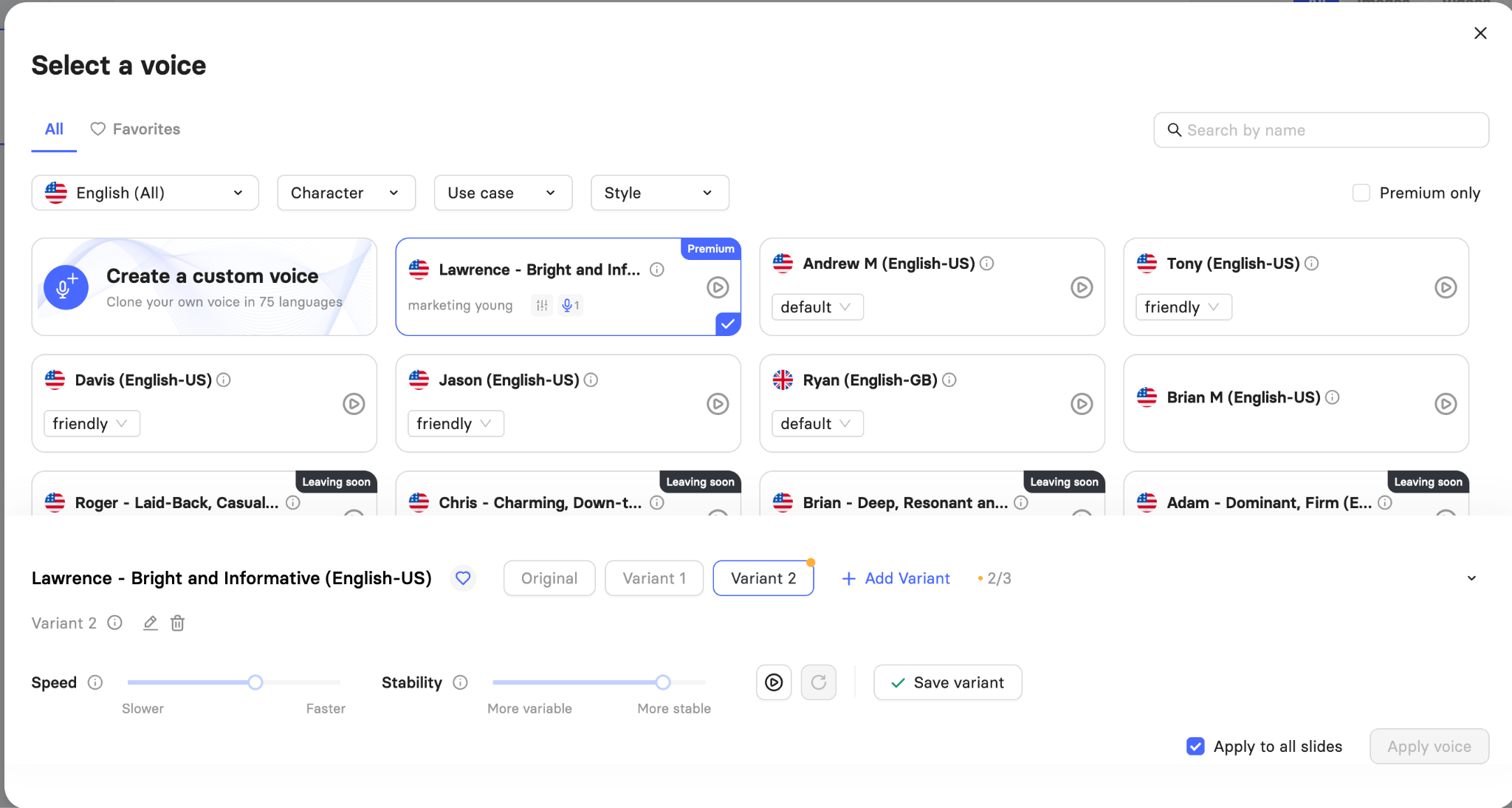Focus the Search by name field
This screenshot has height=808, width=1512.
click(x=1322, y=130)
